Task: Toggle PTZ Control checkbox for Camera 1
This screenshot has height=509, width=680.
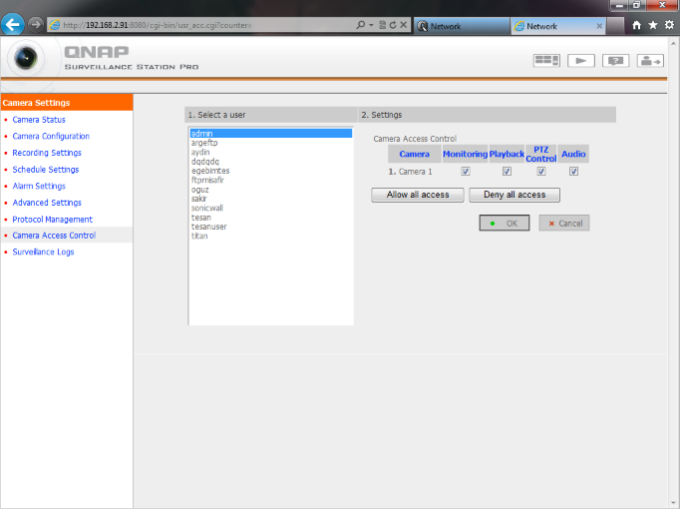Action: pyautogui.click(x=541, y=172)
